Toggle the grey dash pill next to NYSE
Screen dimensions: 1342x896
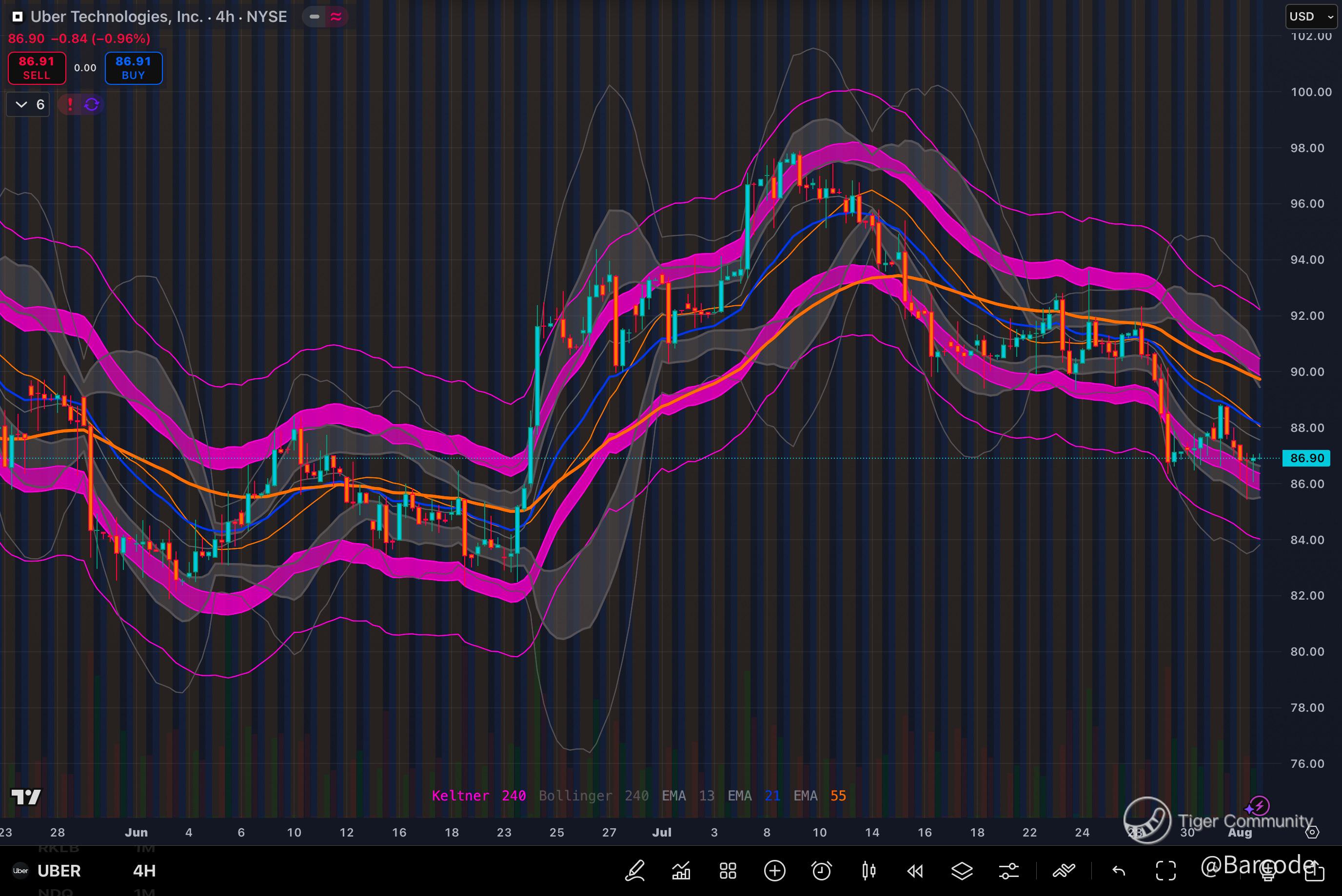pyautogui.click(x=314, y=17)
